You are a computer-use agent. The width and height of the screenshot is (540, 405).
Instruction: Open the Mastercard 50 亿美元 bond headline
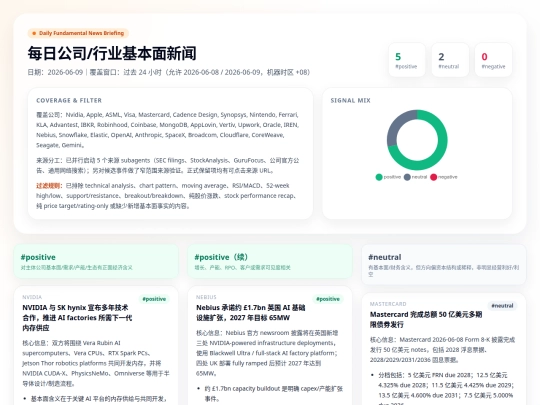426,320
